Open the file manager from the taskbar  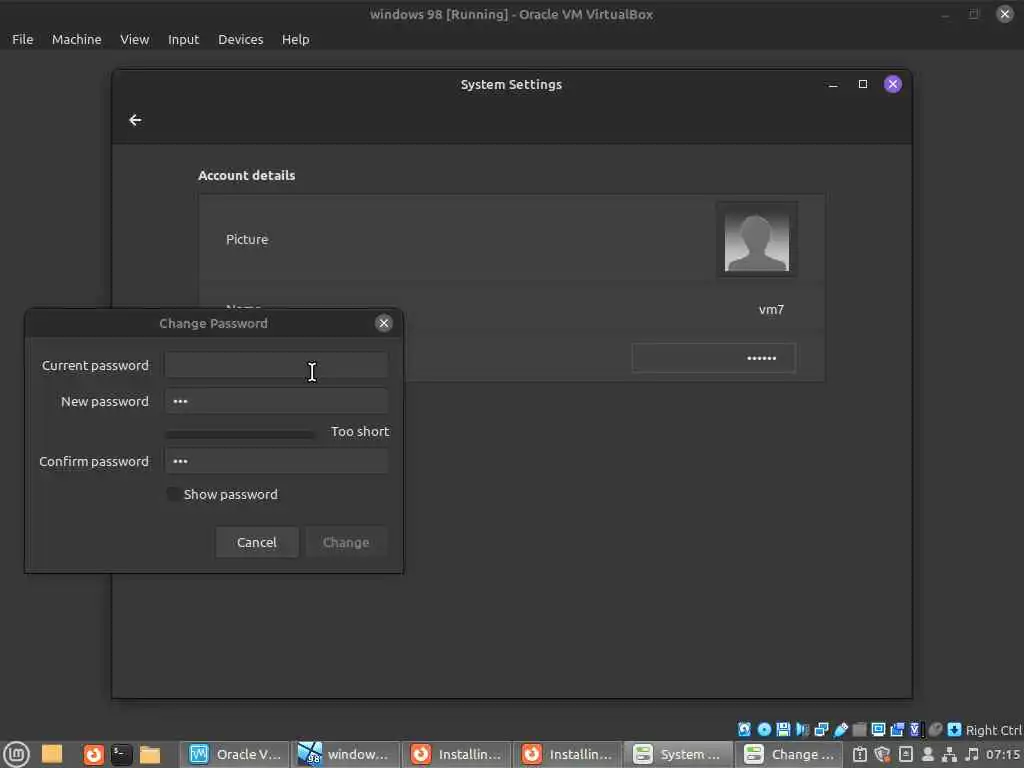150,754
